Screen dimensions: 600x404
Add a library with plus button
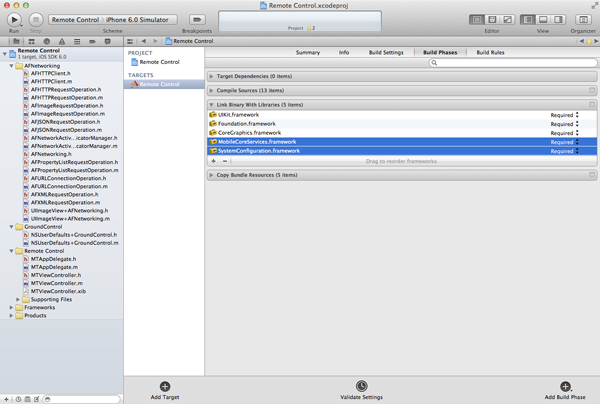214,161
